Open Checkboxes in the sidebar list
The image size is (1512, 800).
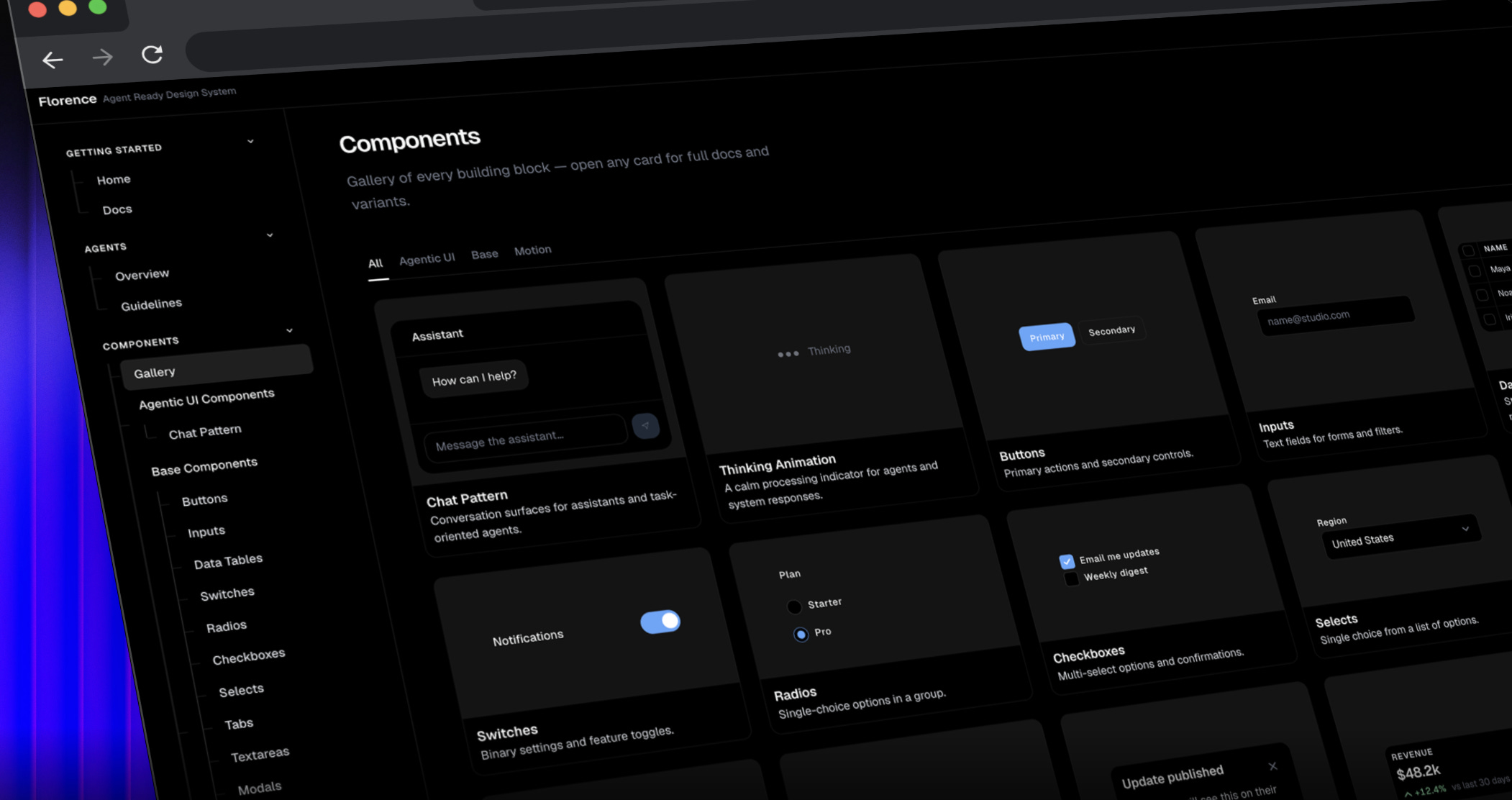click(x=249, y=657)
